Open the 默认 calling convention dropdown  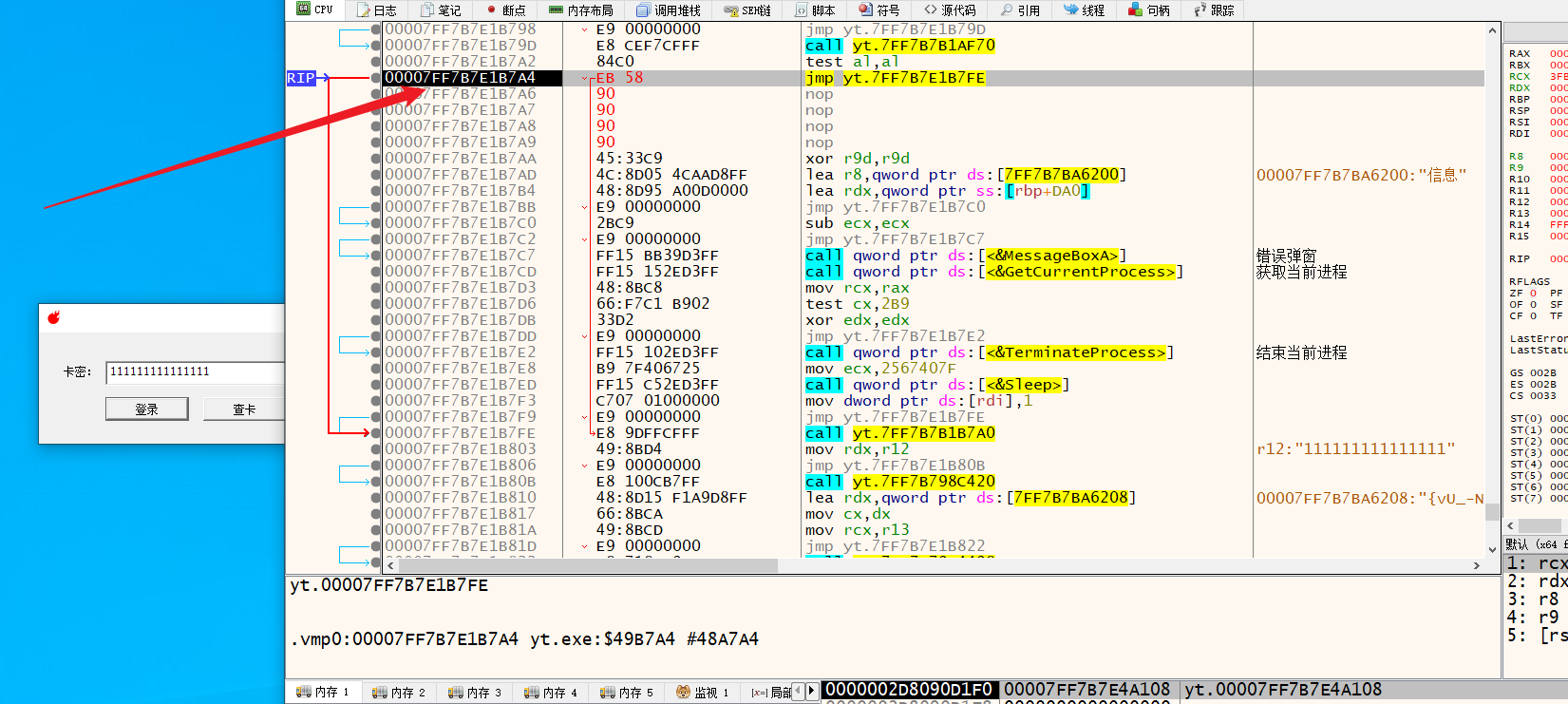pos(1534,544)
